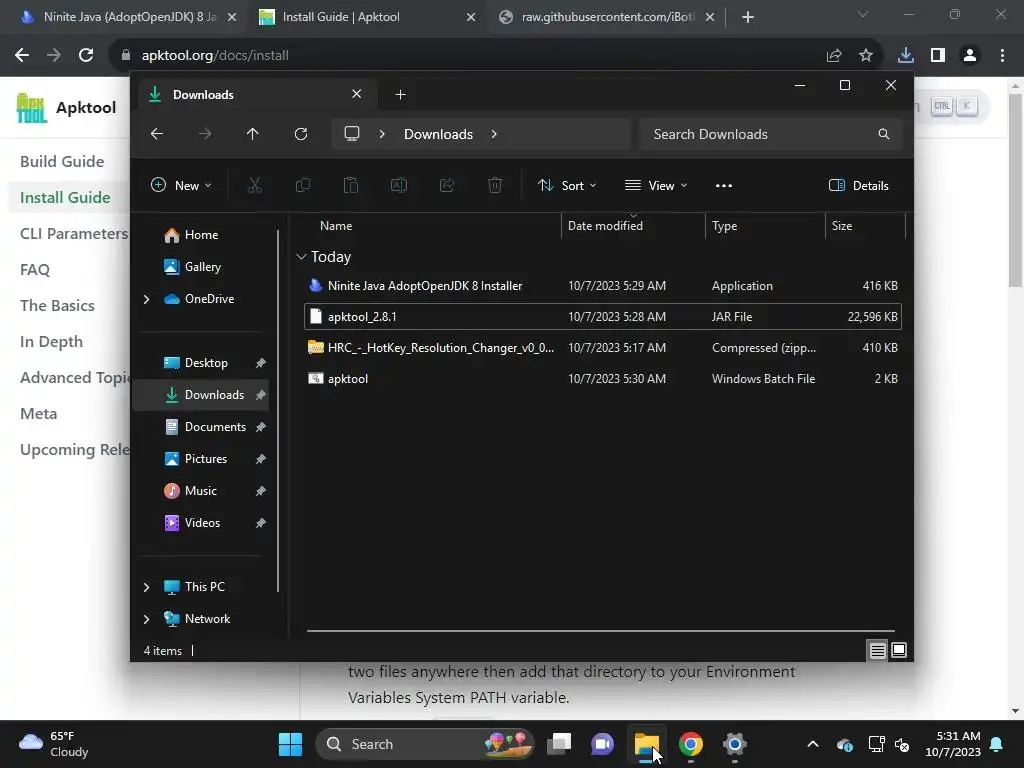Open the Sort dropdown menu
The height and width of the screenshot is (768, 1024).
[566, 185]
